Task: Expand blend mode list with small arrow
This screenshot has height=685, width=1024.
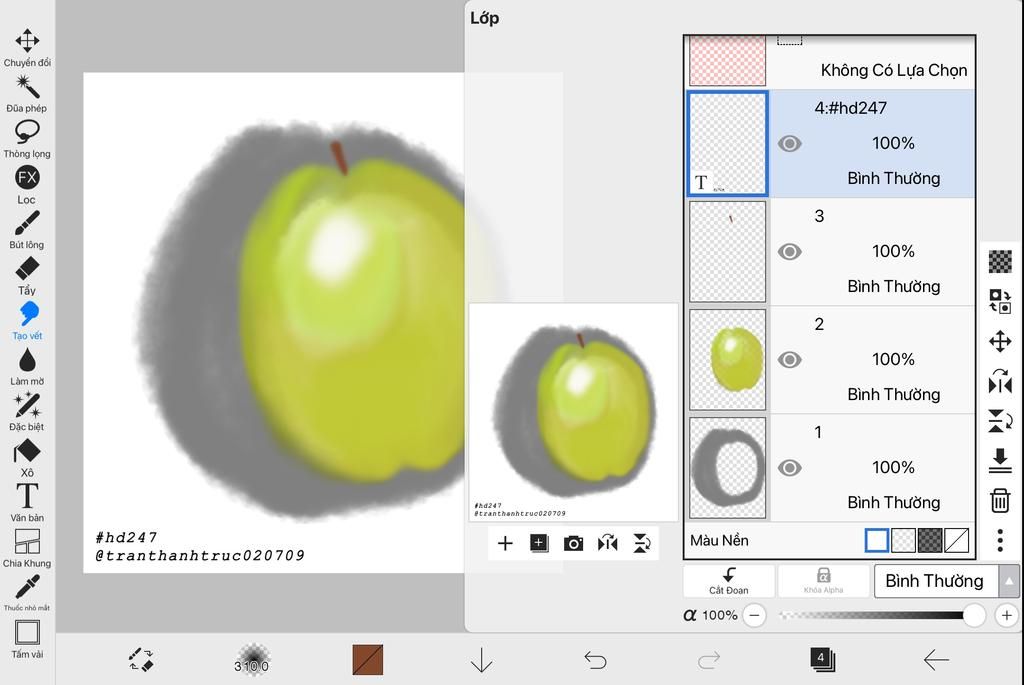Action: (x=1009, y=581)
